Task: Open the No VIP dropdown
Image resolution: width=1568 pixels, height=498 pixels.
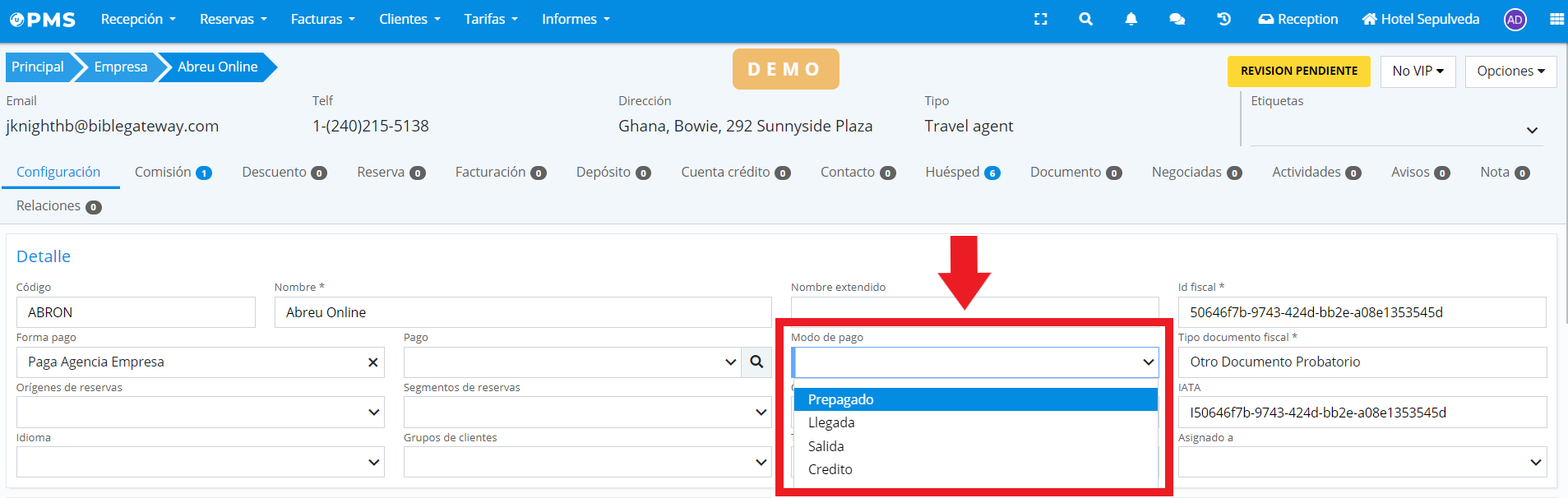Action: 1418,71
